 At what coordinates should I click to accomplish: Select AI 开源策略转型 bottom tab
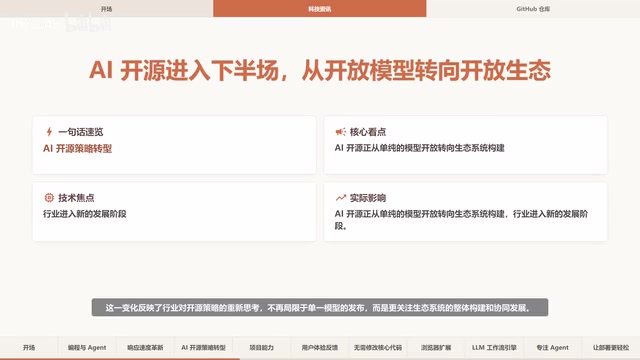tap(203, 347)
